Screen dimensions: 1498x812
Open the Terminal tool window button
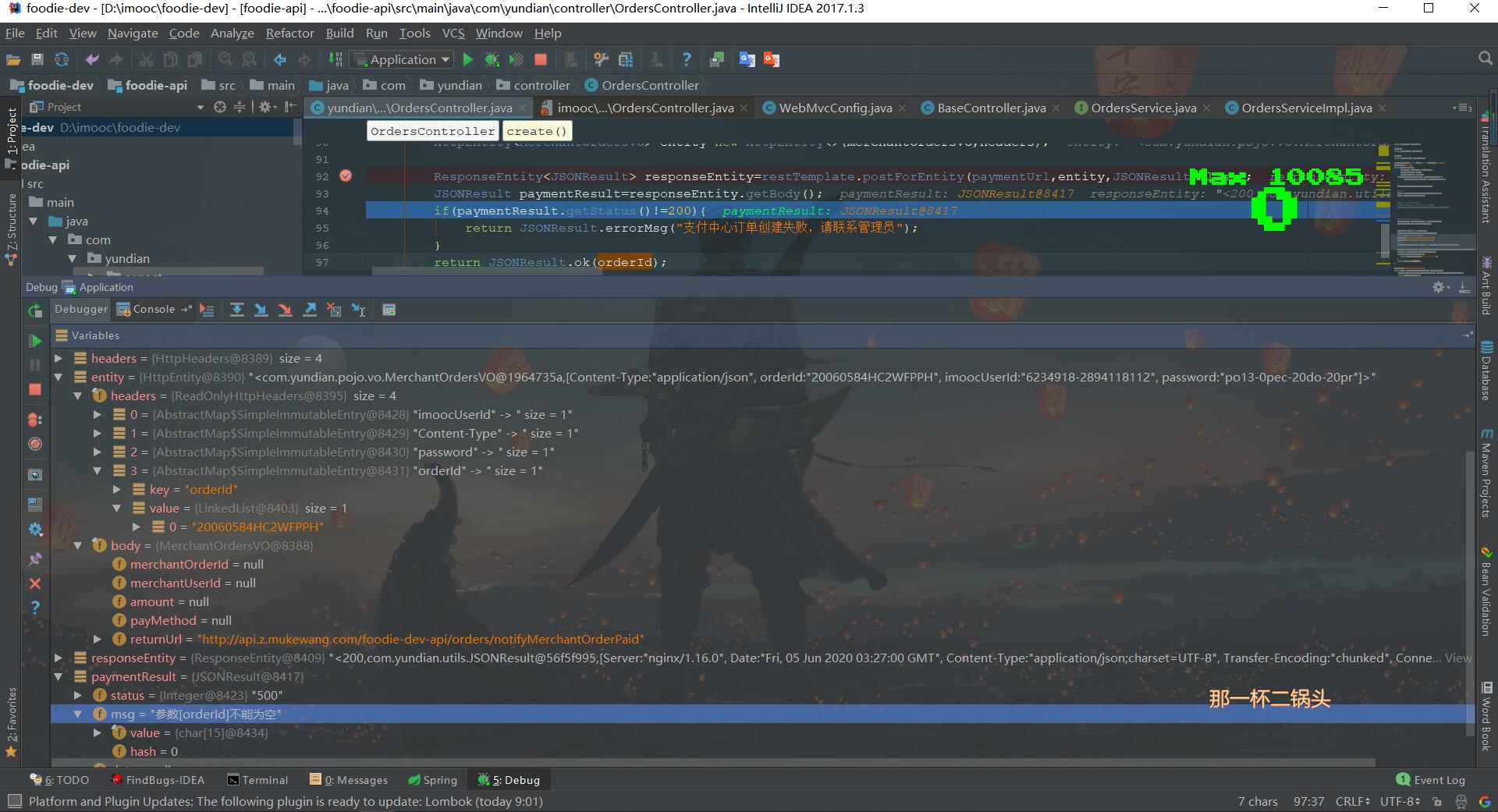(257, 780)
